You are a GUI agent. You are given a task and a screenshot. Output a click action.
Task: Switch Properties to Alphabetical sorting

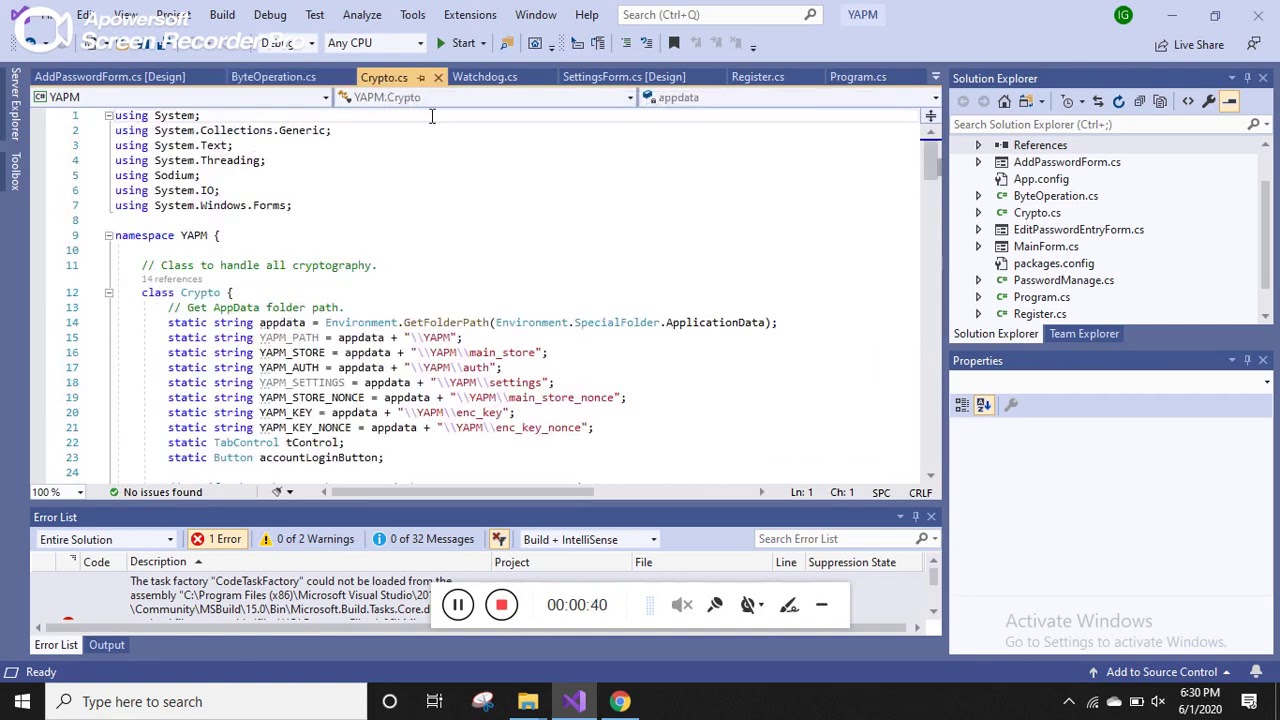(x=983, y=405)
